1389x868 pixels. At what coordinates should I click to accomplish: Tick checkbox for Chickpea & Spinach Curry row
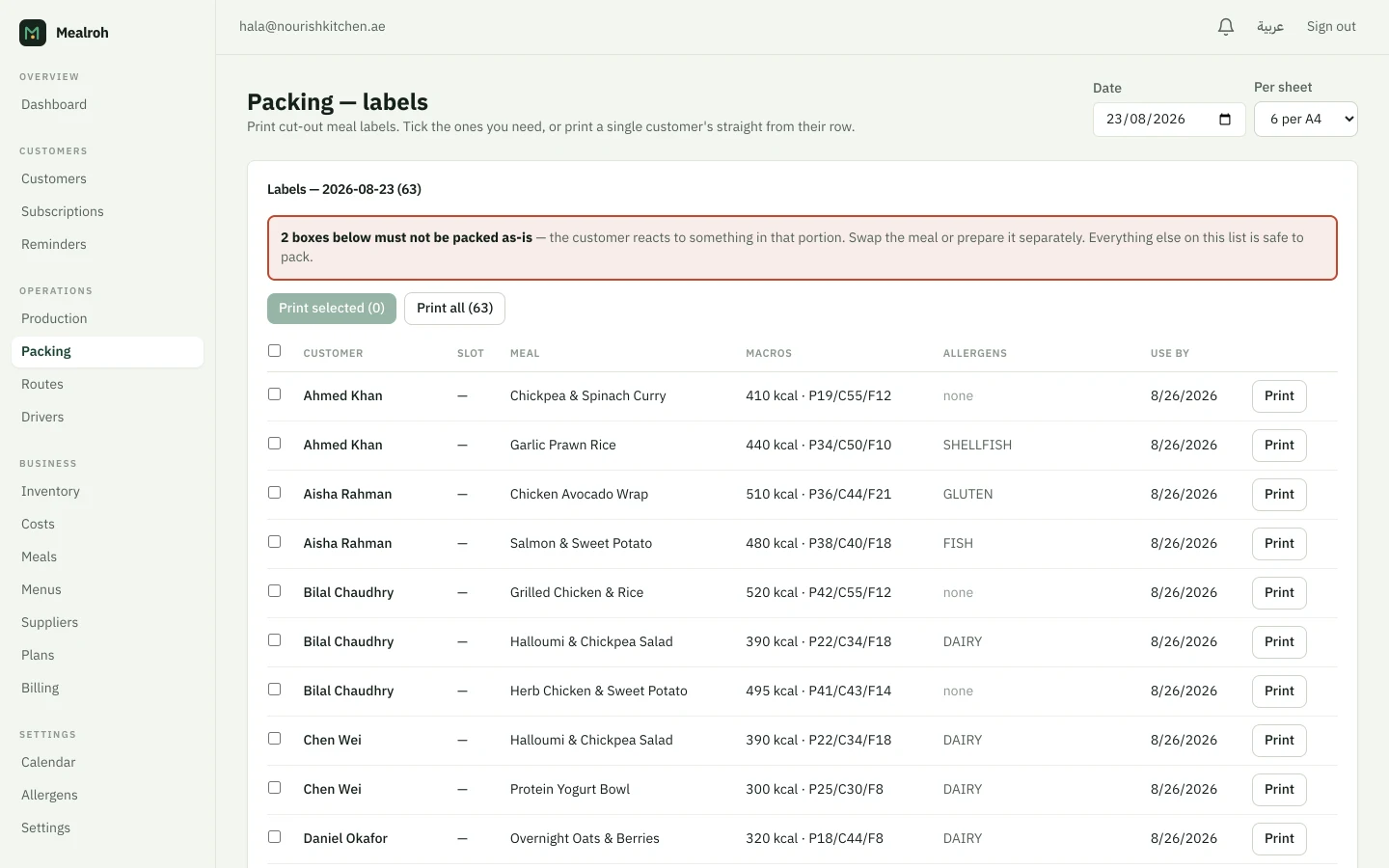click(x=275, y=394)
